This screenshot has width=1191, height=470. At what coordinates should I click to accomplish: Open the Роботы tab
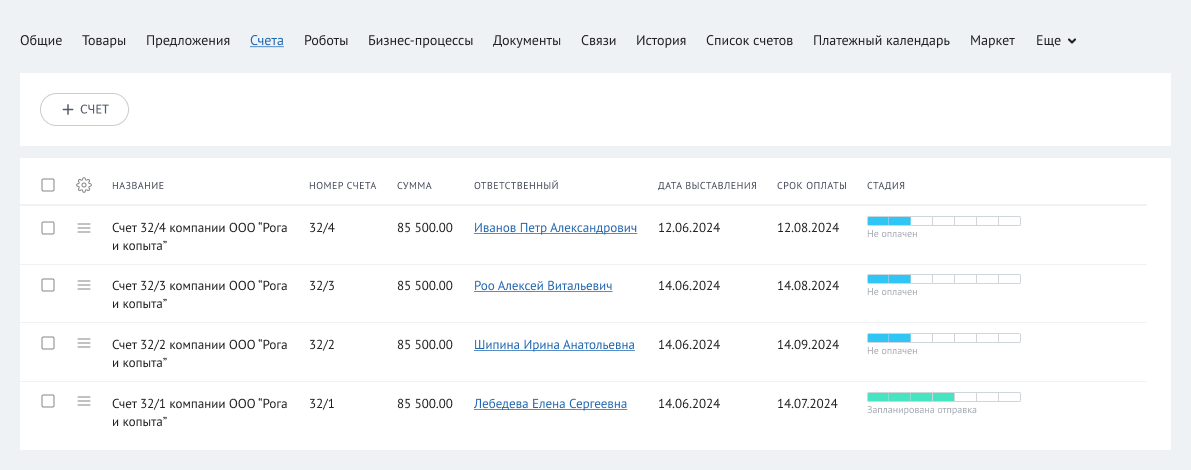(x=326, y=41)
